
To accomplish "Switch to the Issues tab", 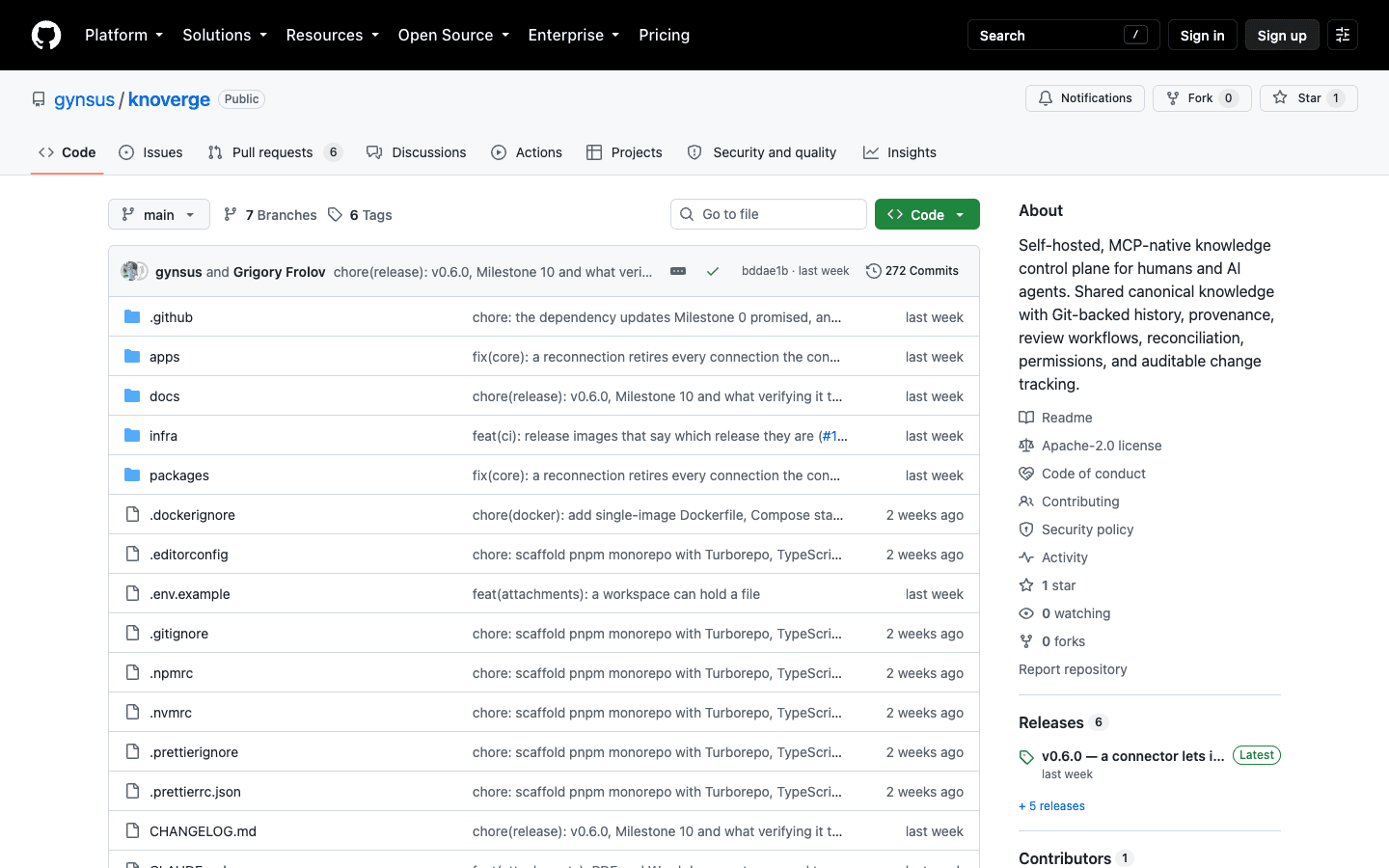I will pos(150,152).
